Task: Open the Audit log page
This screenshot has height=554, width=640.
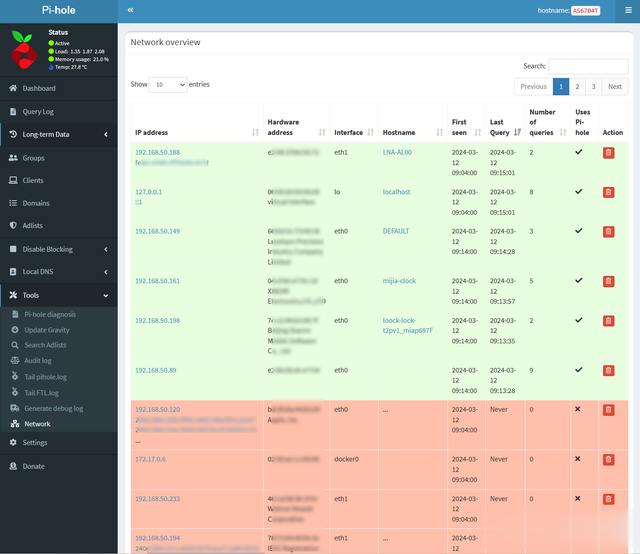Action: pos(38,360)
